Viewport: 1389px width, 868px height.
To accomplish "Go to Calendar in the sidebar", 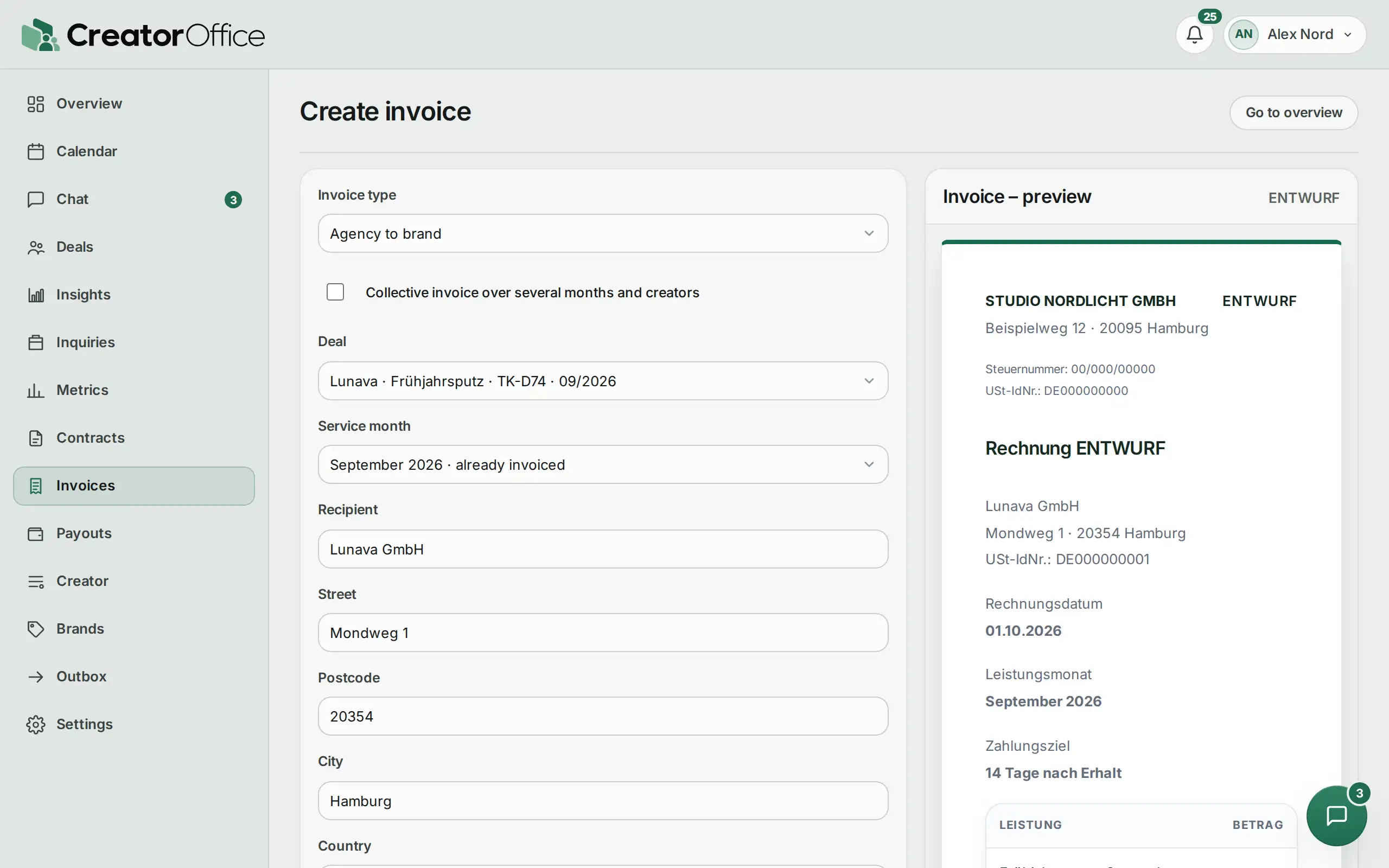I will point(133,151).
